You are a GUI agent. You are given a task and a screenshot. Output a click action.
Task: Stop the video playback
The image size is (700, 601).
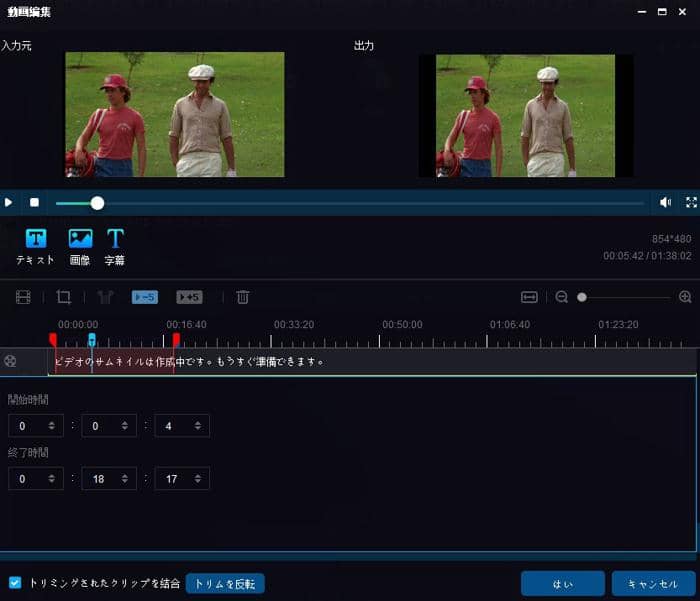[34, 202]
